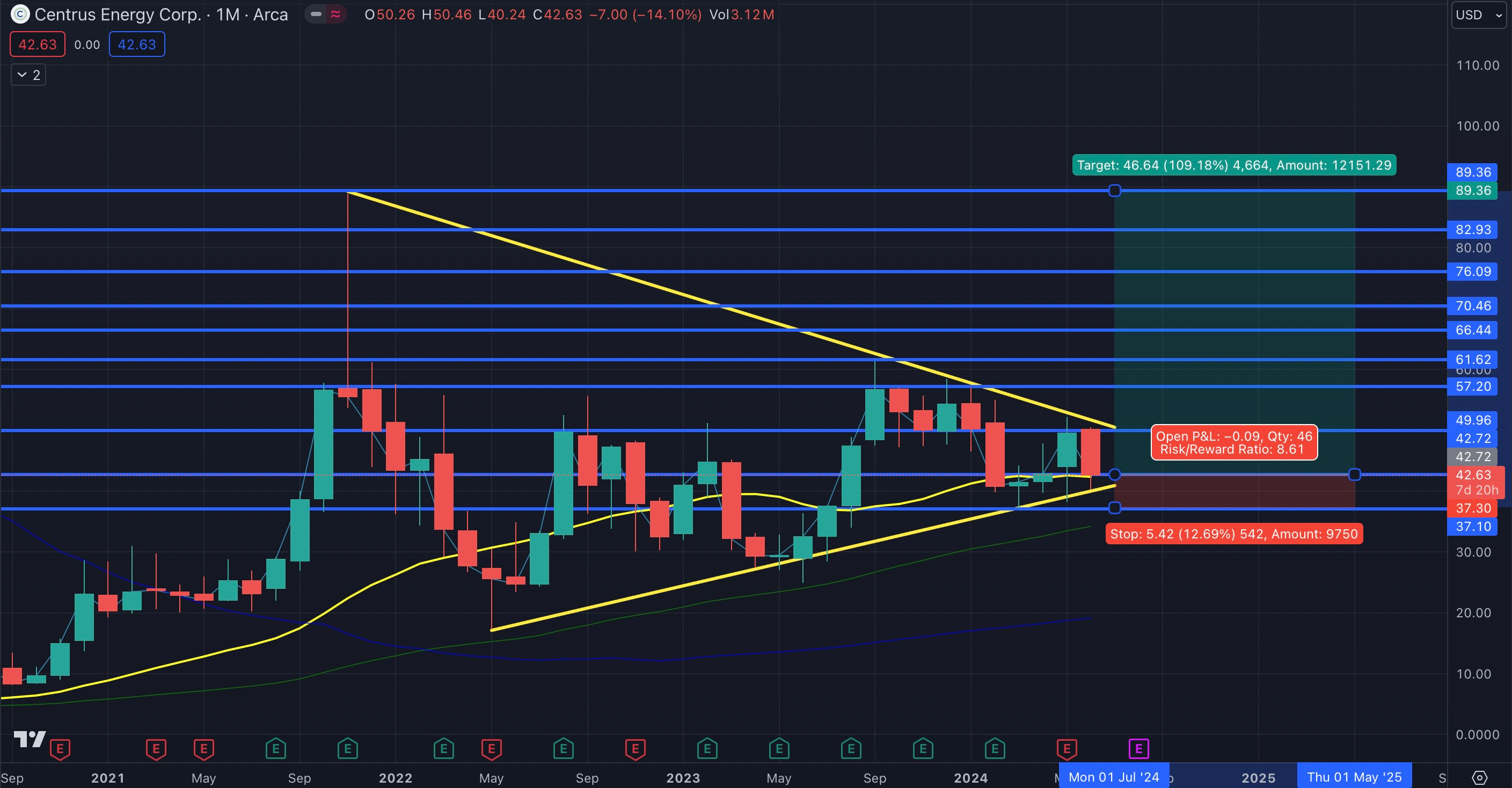The image size is (1512, 788).
Task: Click the green earnings marker near Sep 2021
Action: click(x=276, y=749)
